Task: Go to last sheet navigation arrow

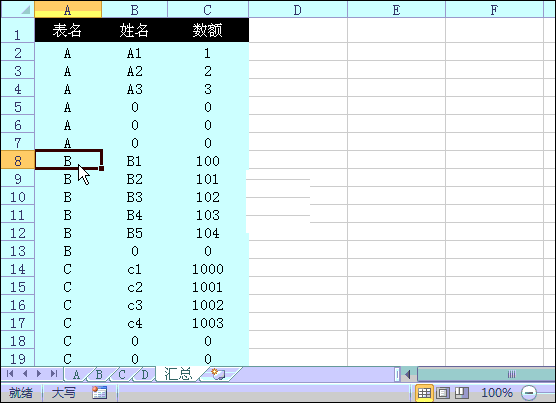Action: tap(54, 374)
